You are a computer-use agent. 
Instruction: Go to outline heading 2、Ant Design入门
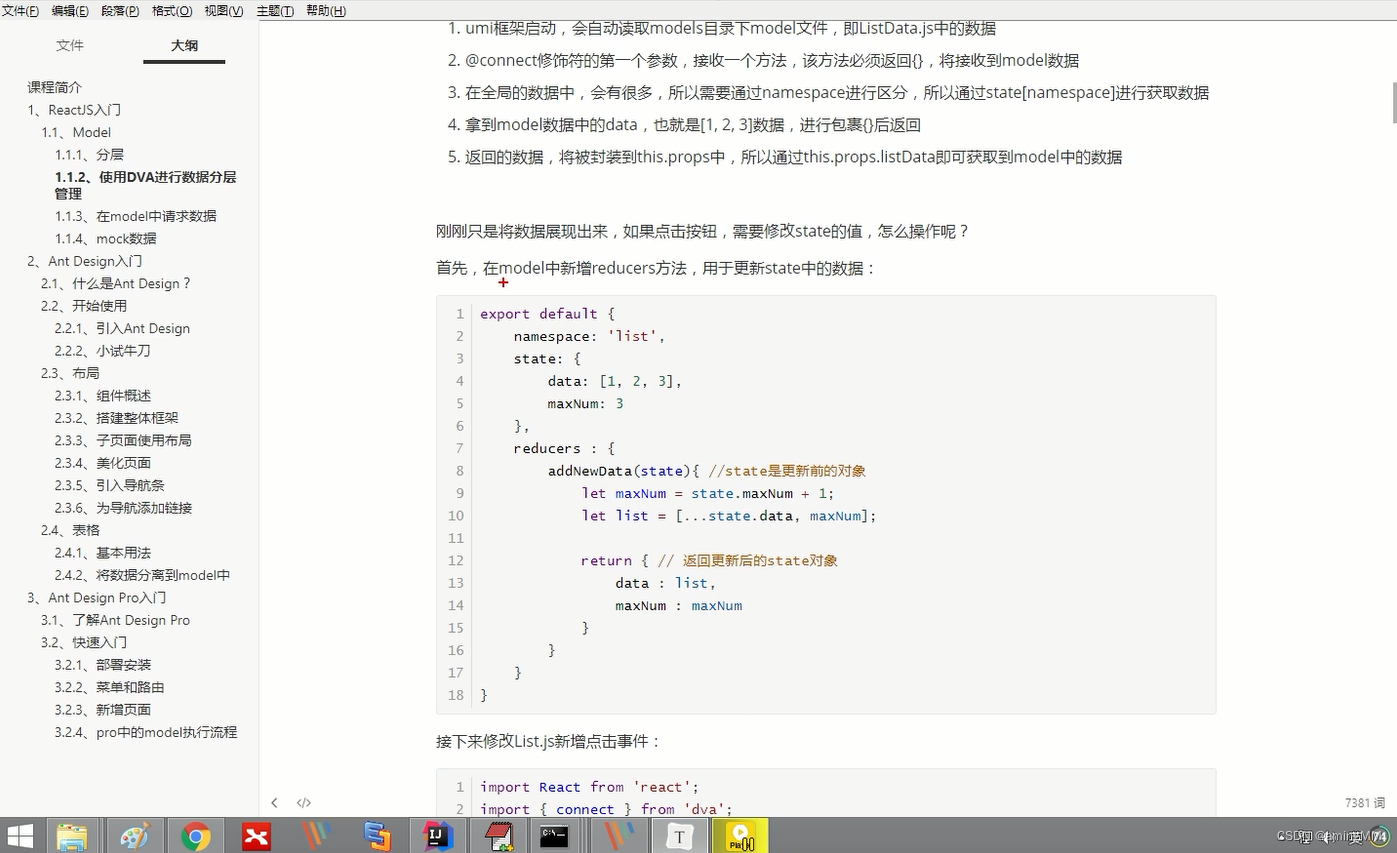click(85, 261)
